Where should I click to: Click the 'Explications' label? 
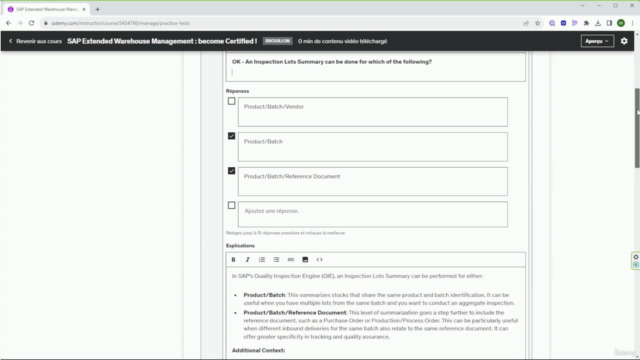(240, 246)
